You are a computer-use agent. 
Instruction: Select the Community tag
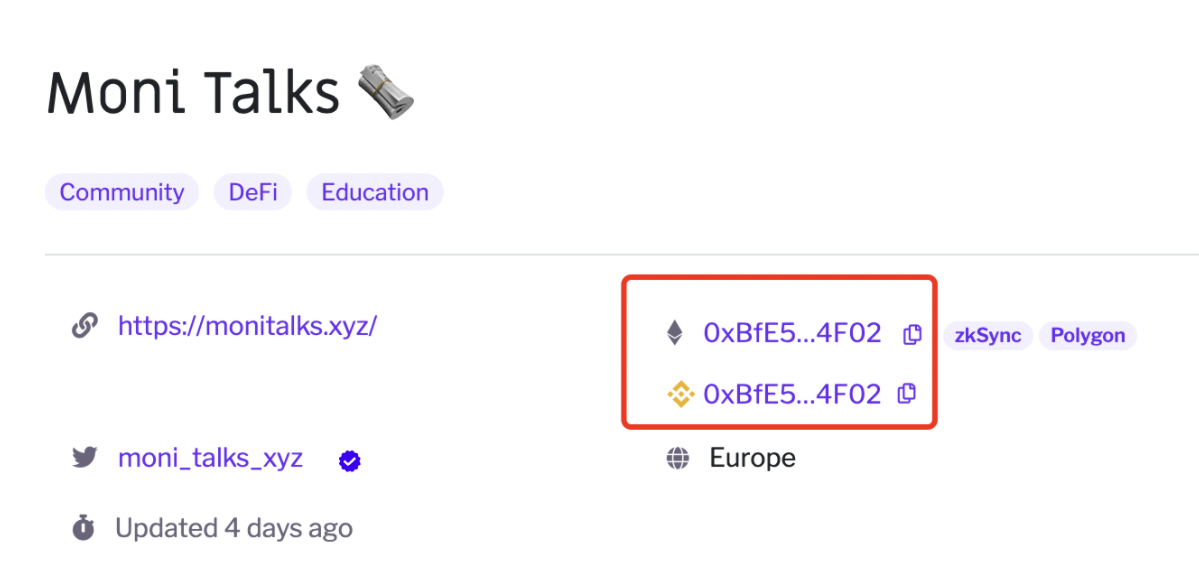coord(122,192)
